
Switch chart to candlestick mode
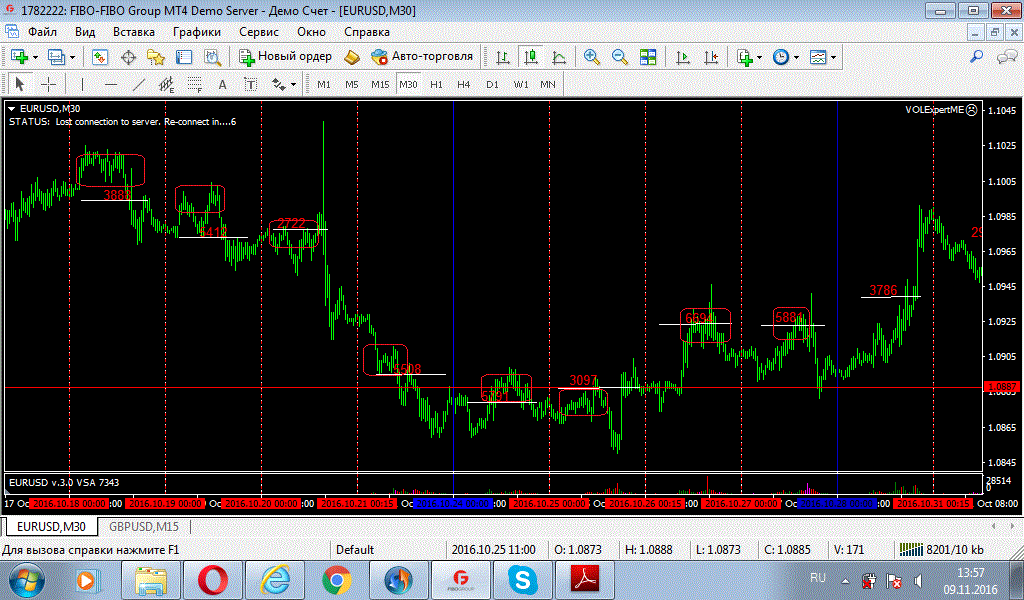click(x=530, y=57)
